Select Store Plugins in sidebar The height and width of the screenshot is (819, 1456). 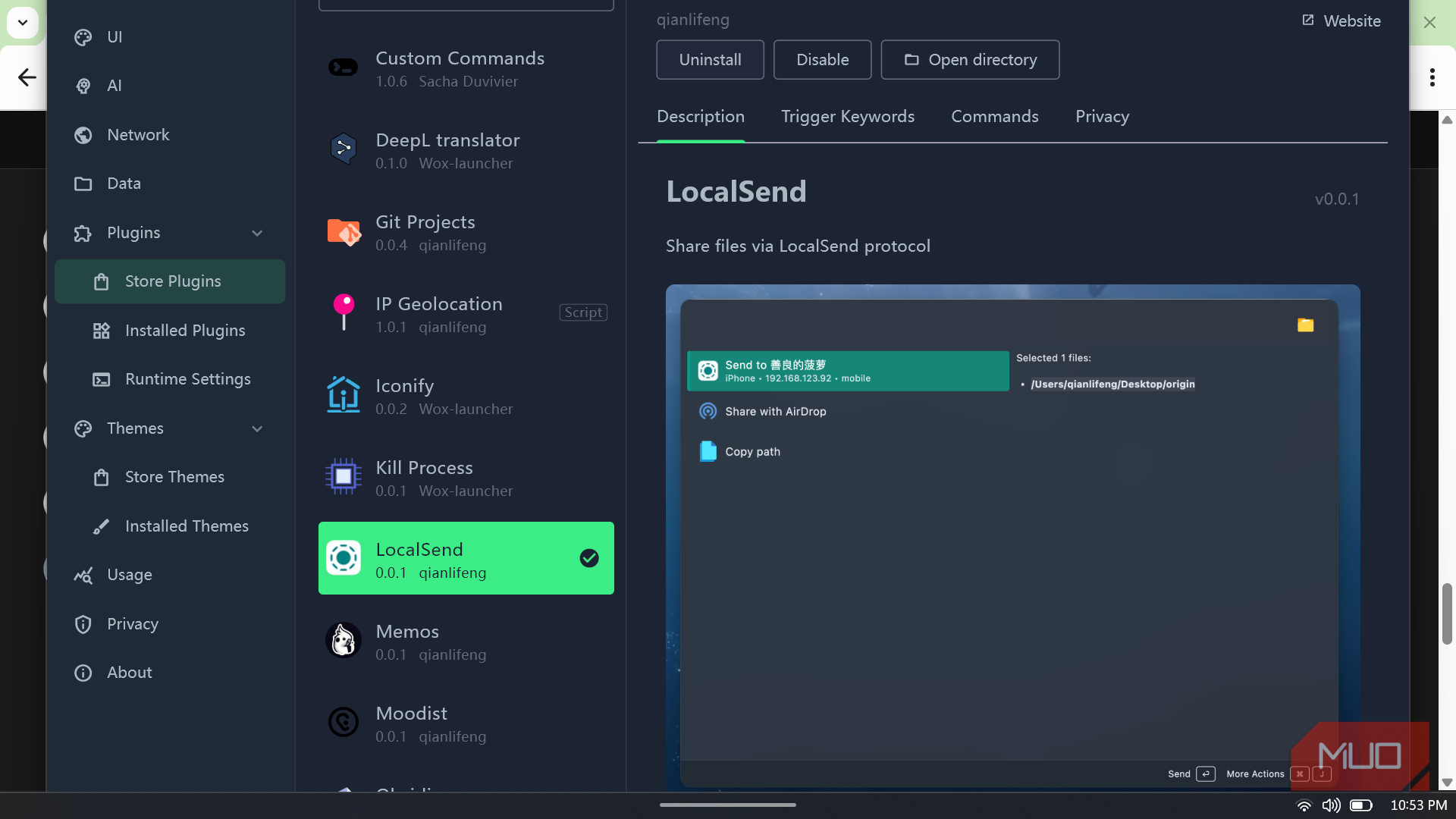point(170,281)
